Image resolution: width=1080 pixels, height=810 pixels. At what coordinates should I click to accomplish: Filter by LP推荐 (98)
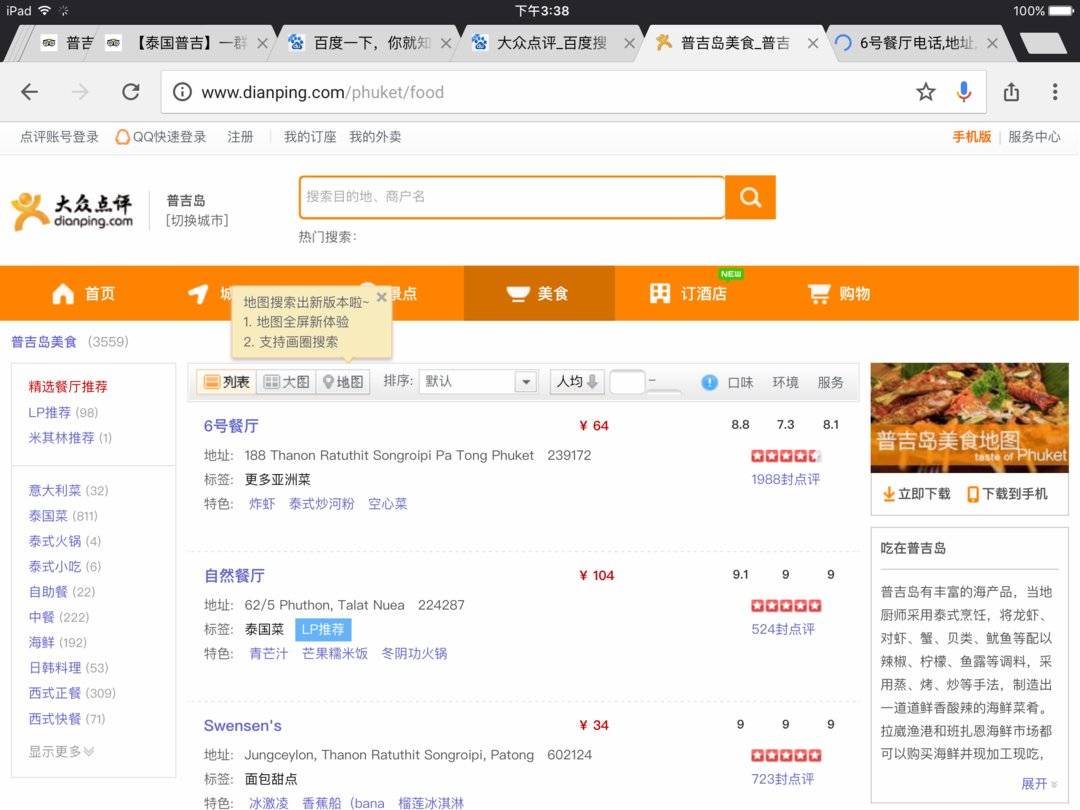63,413
